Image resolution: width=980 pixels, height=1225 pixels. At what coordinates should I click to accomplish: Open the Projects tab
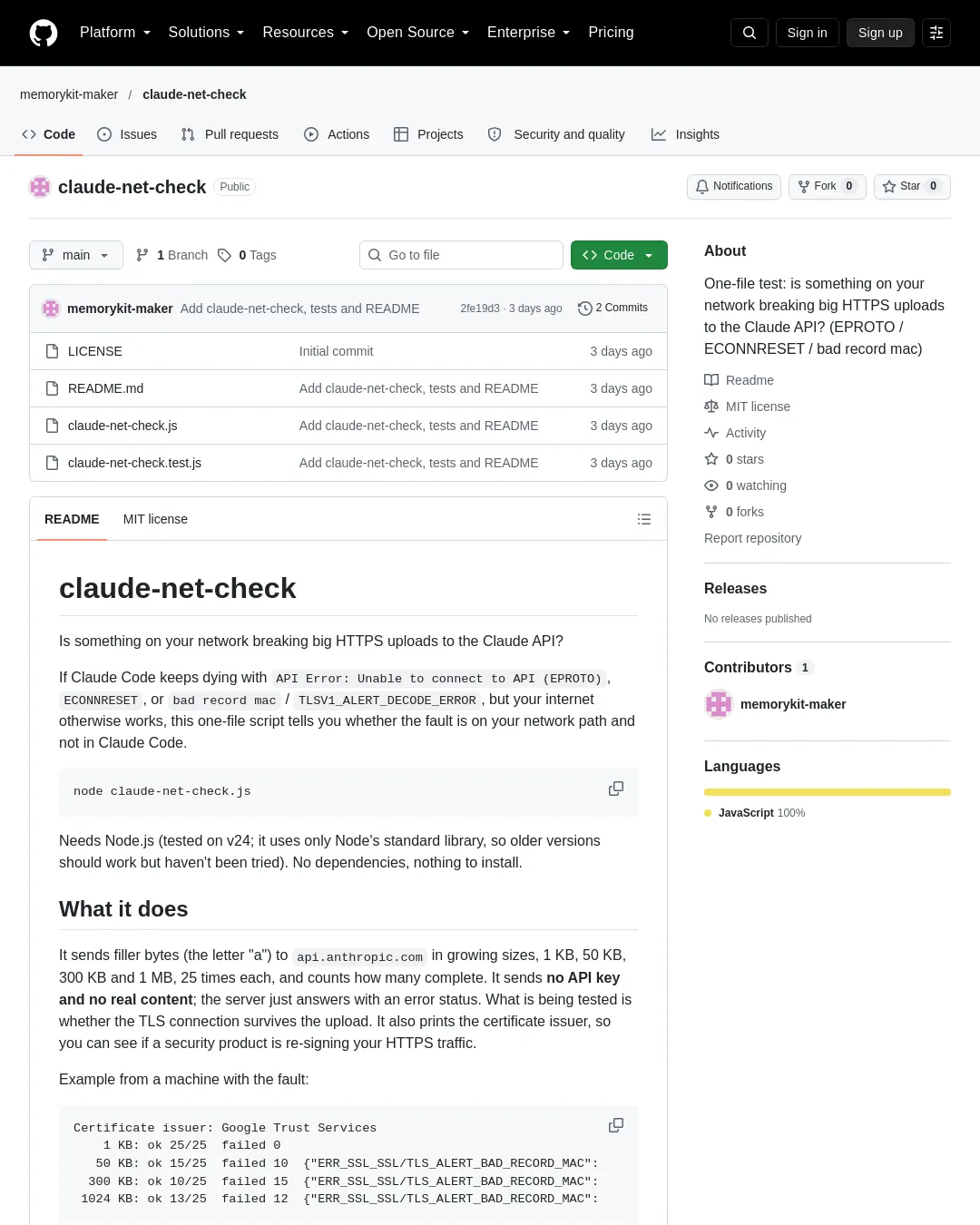pos(428,134)
